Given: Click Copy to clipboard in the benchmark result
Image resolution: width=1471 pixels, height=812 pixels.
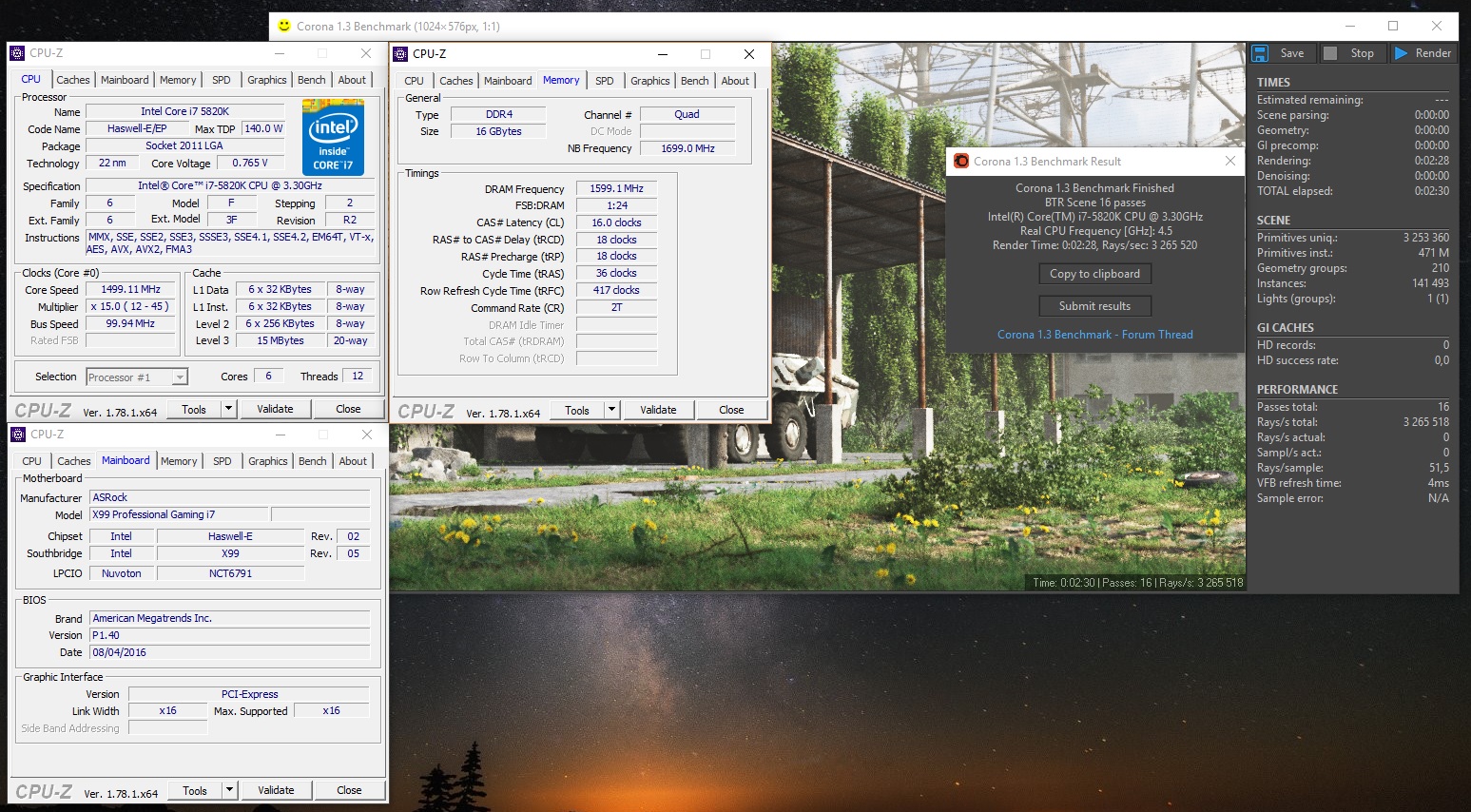Looking at the screenshot, I should click(x=1095, y=274).
